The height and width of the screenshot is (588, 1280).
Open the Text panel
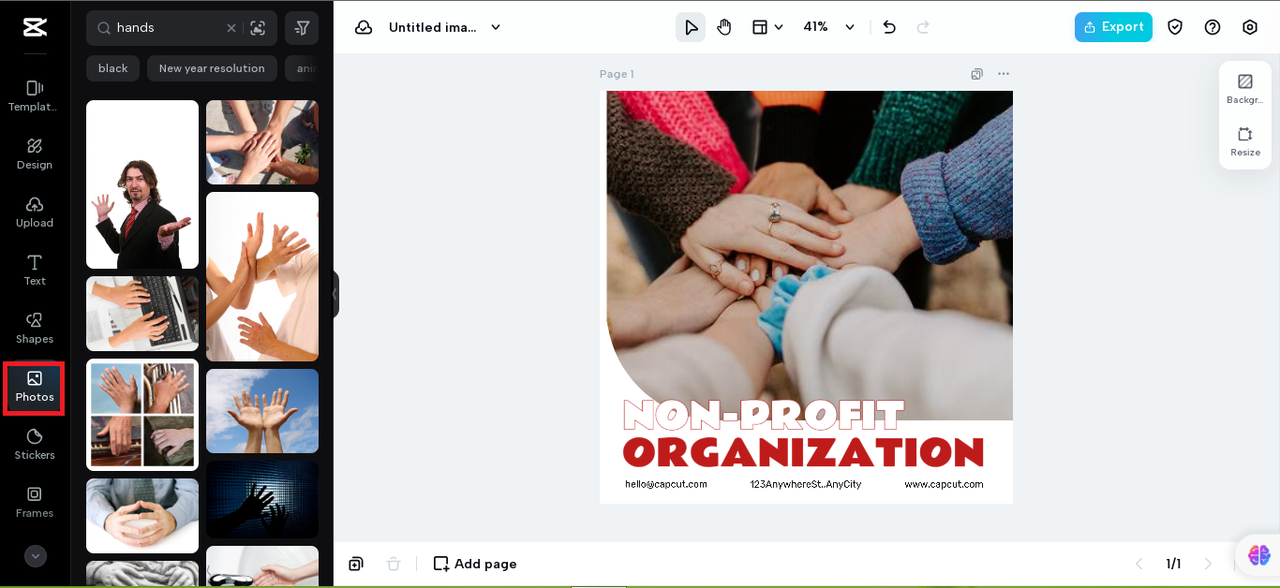pos(35,270)
